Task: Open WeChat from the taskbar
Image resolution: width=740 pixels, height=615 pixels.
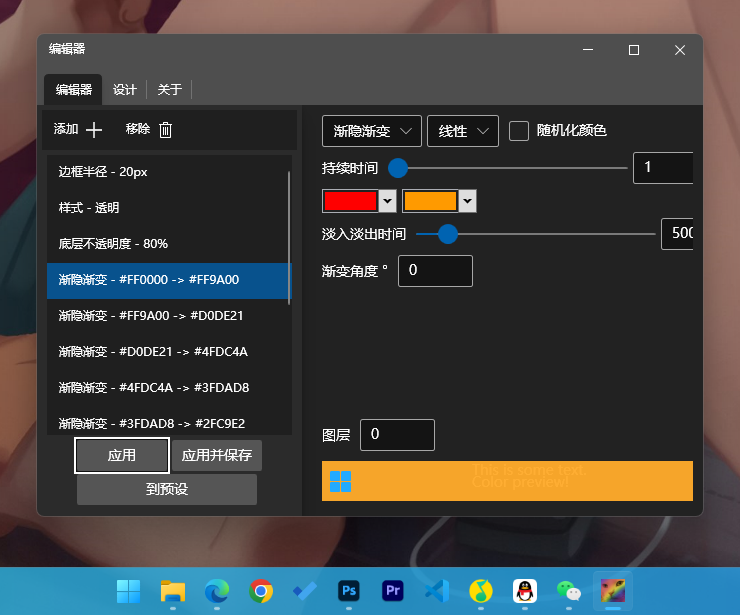Action: click(x=568, y=591)
